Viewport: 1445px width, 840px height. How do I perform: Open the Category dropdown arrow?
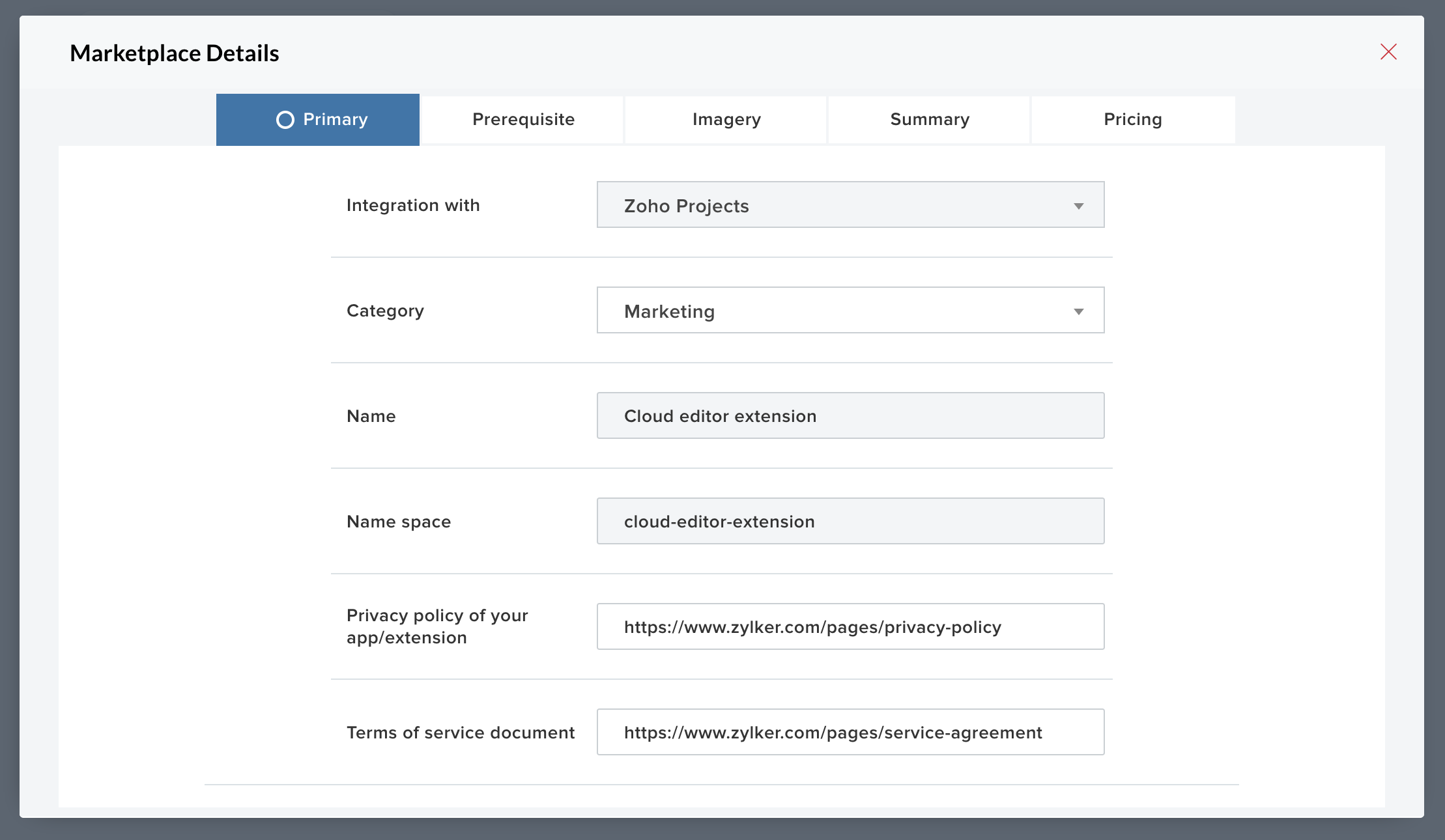[x=1078, y=311]
